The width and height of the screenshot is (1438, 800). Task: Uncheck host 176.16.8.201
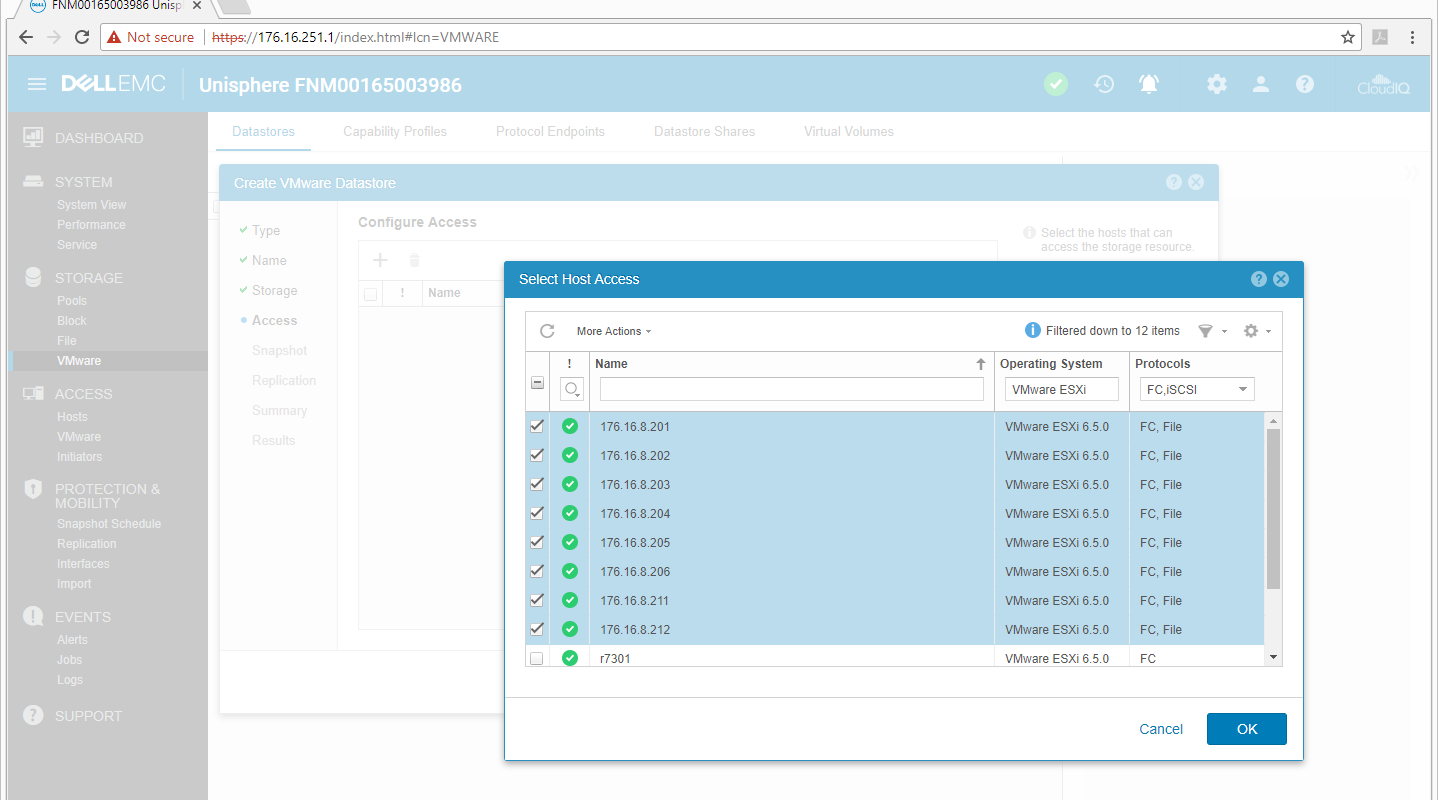coord(537,426)
